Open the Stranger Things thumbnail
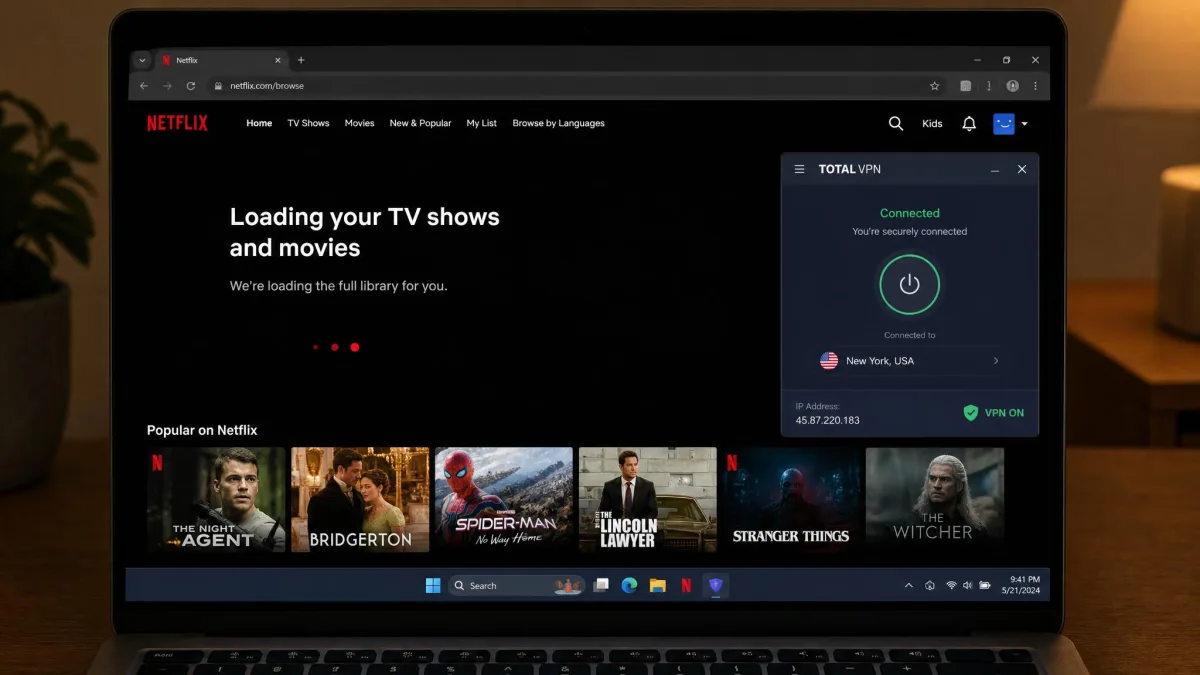The image size is (1200, 675). coord(791,499)
